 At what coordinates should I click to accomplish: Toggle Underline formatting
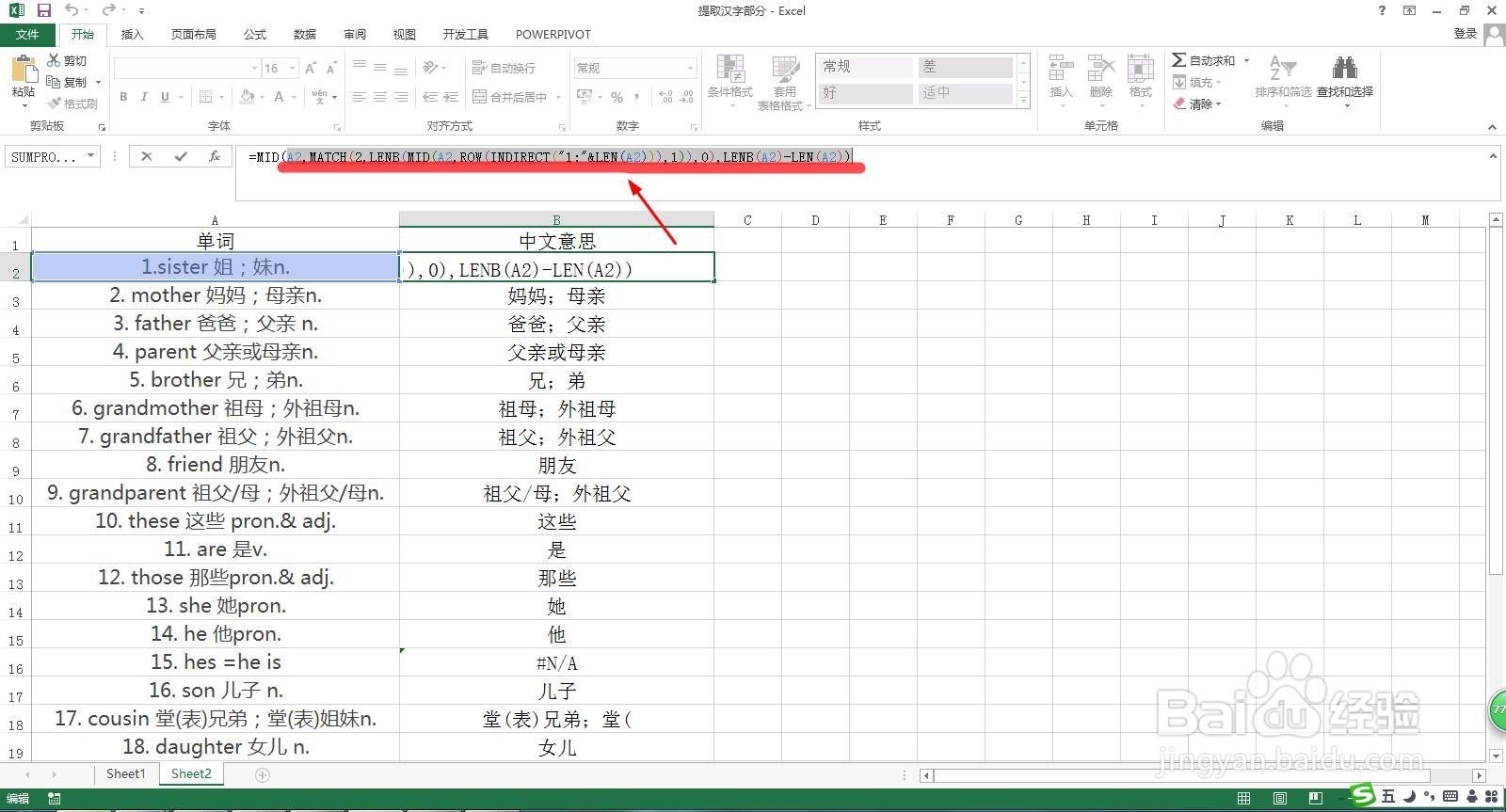[165, 97]
